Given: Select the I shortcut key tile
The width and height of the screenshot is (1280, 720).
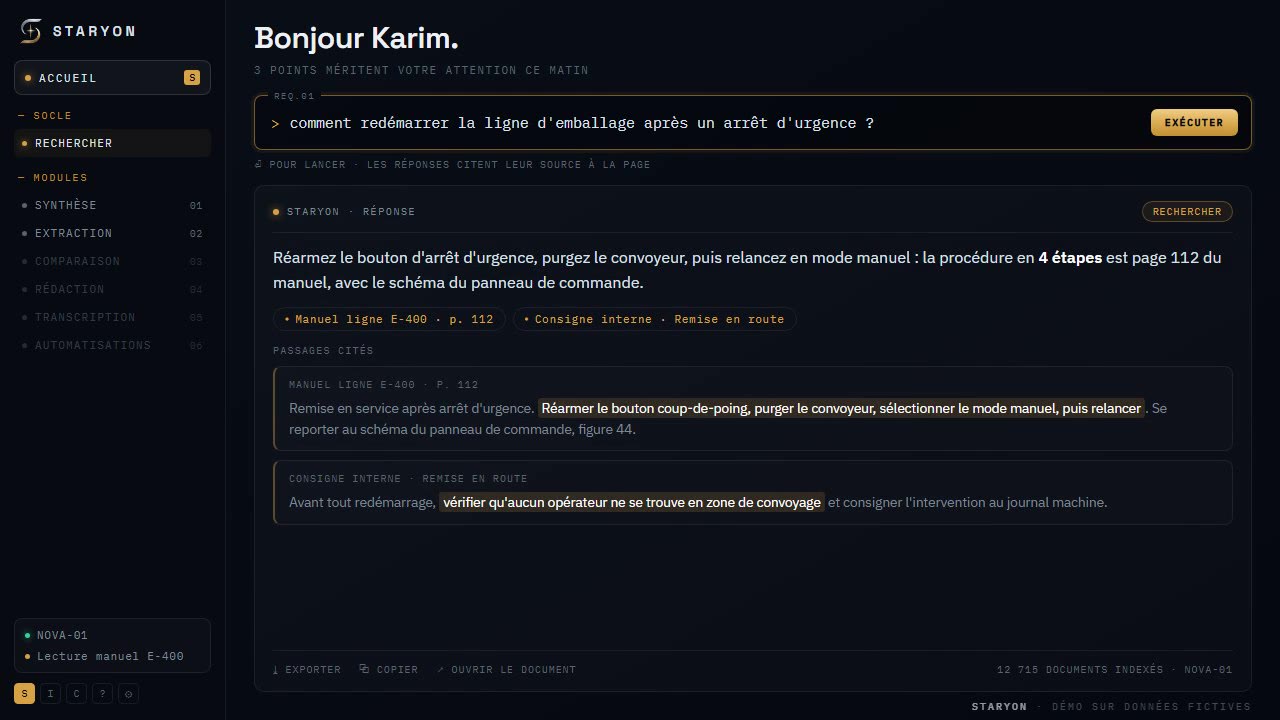Looking at the screenshot, I should (x=49, y=693).
